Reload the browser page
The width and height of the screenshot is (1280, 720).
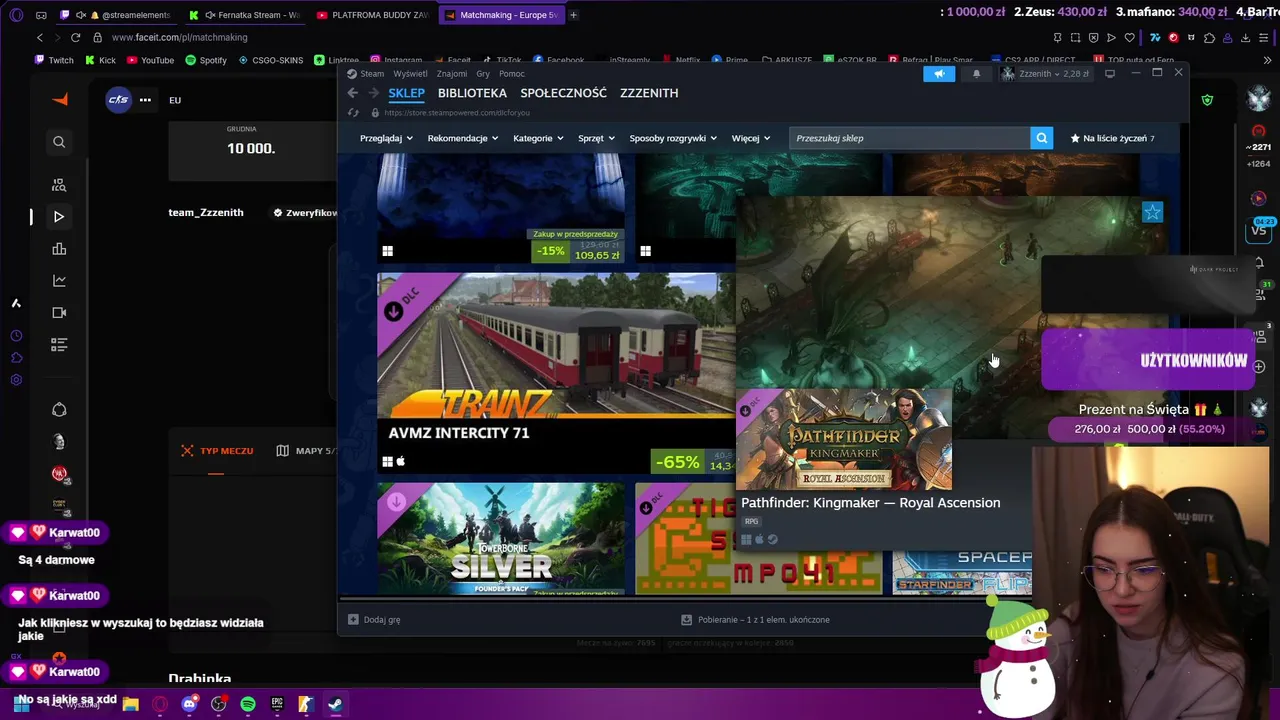(75, 37)
